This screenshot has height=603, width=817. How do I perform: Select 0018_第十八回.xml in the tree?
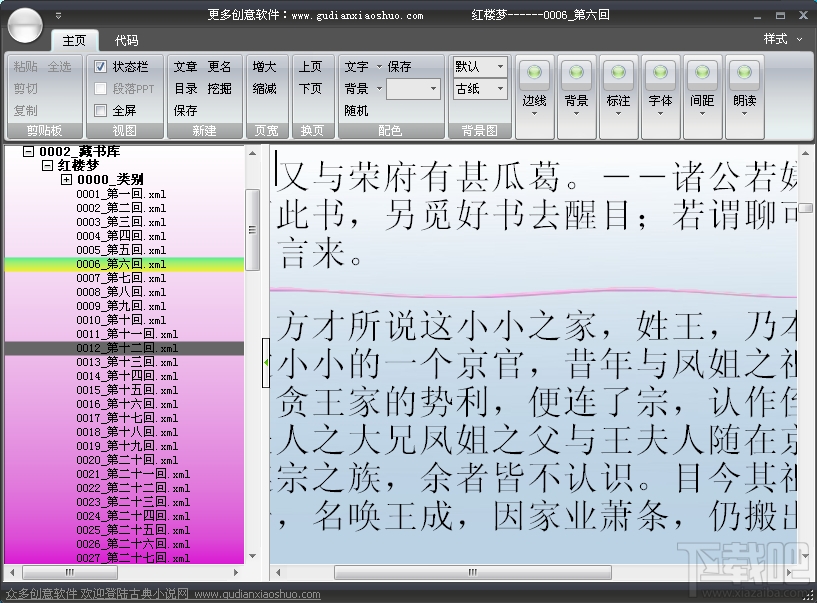(x=127, y=432)
